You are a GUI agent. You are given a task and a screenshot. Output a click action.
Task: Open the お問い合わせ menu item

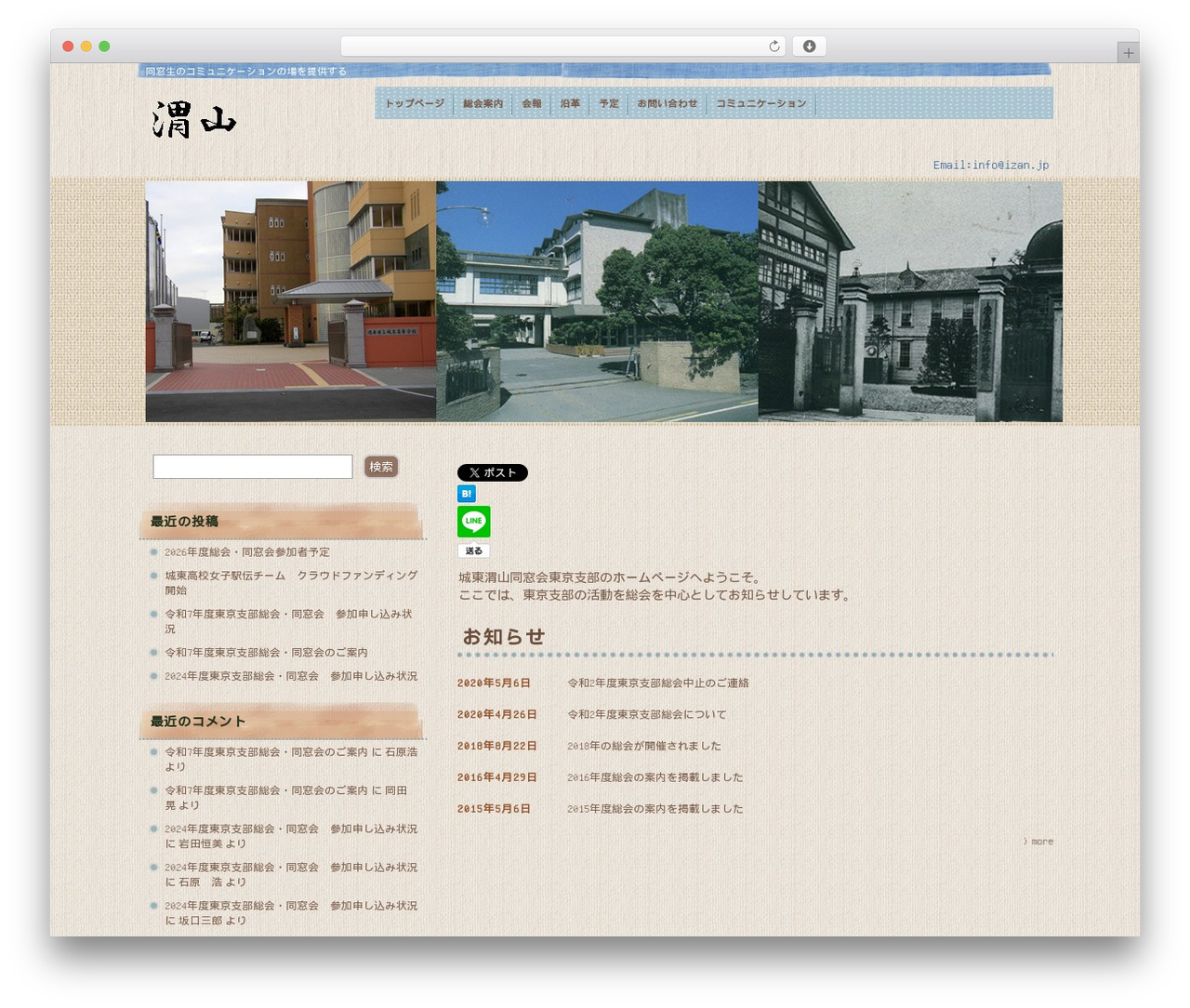click(668, 103)
